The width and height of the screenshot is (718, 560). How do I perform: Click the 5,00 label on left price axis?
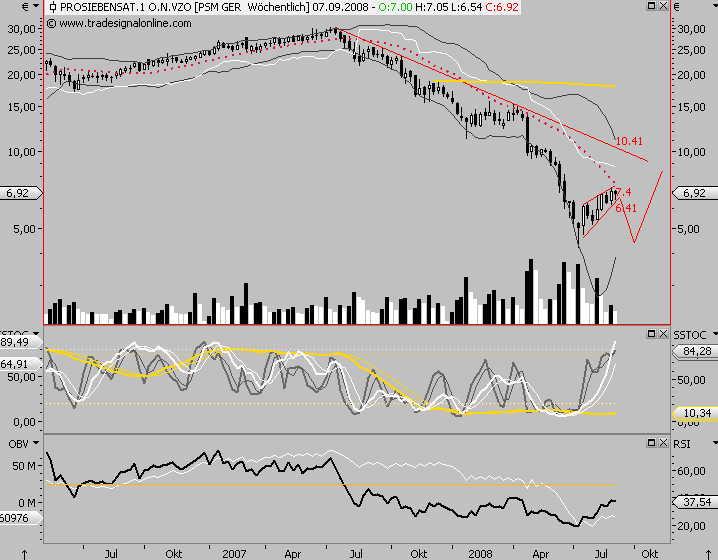click(x=24, y=228)
